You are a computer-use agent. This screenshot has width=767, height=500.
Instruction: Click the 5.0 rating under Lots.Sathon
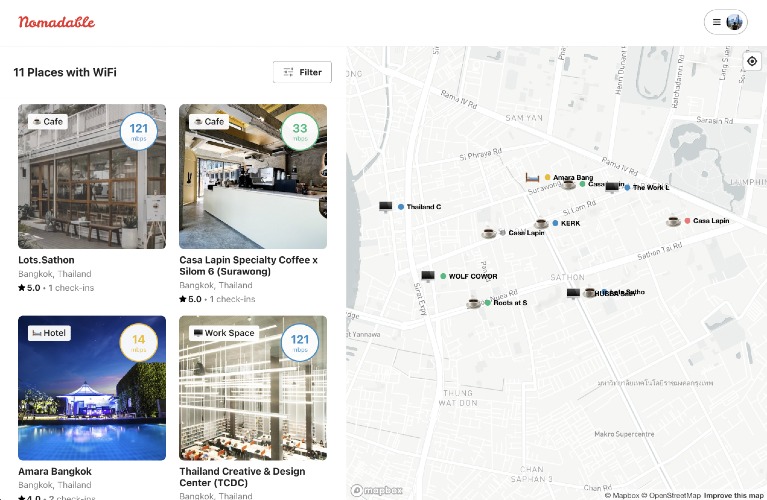29,288
